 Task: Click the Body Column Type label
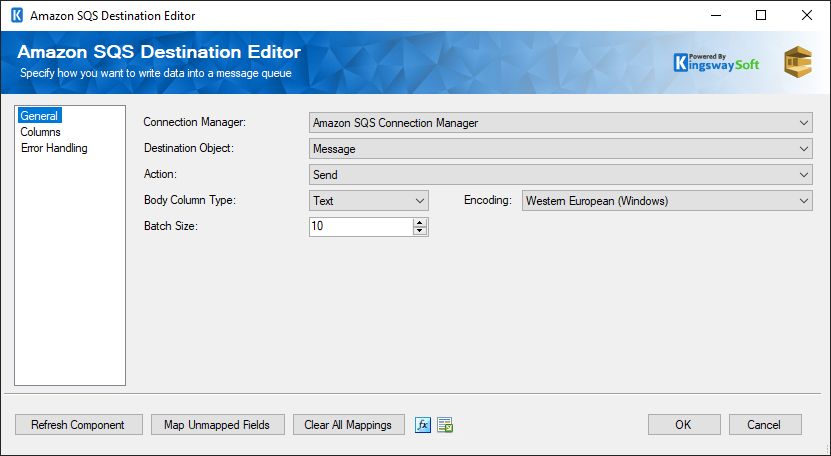coord(190,200)
